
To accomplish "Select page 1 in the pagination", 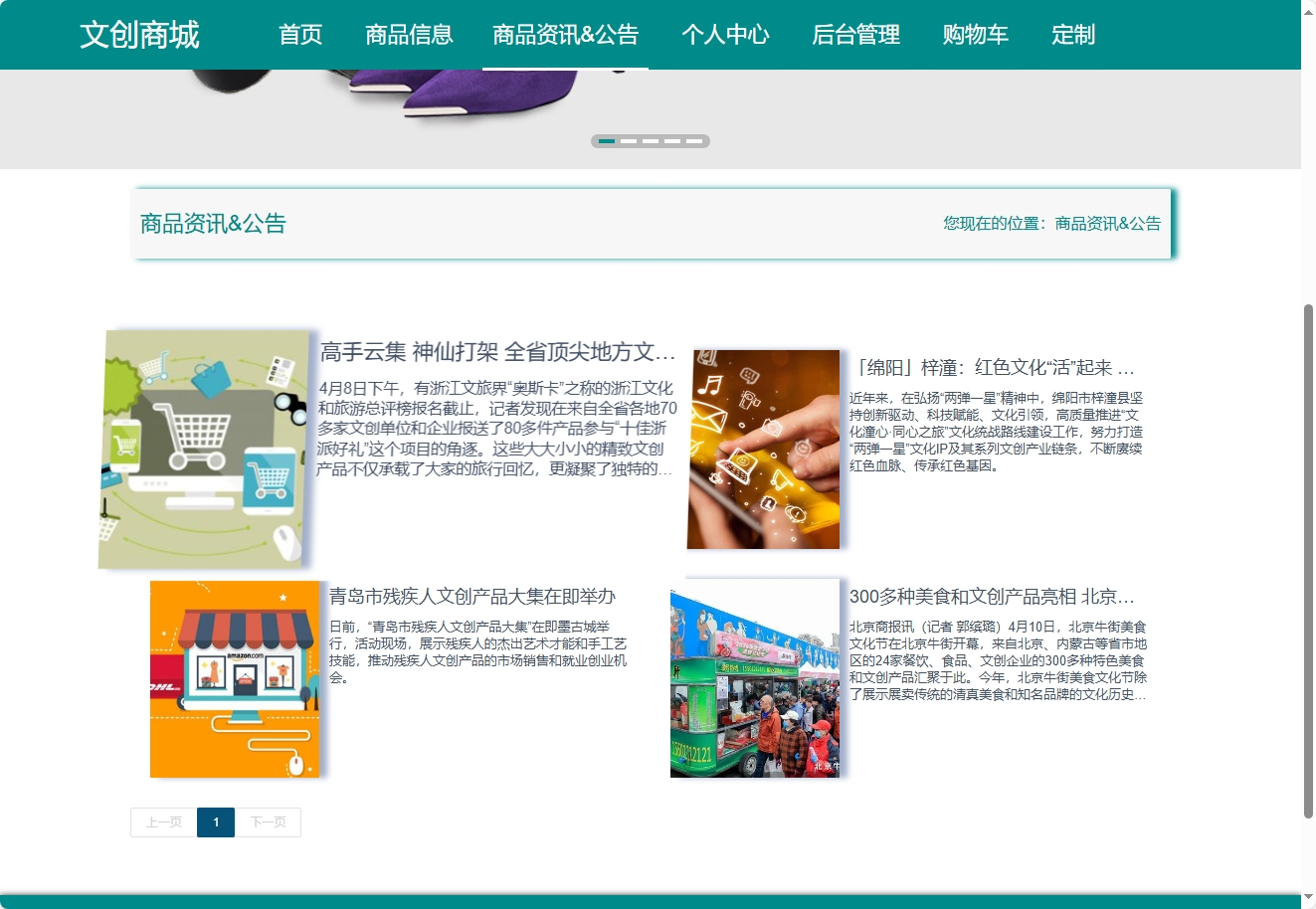I will pyautogui.click(x=216, y=822).
